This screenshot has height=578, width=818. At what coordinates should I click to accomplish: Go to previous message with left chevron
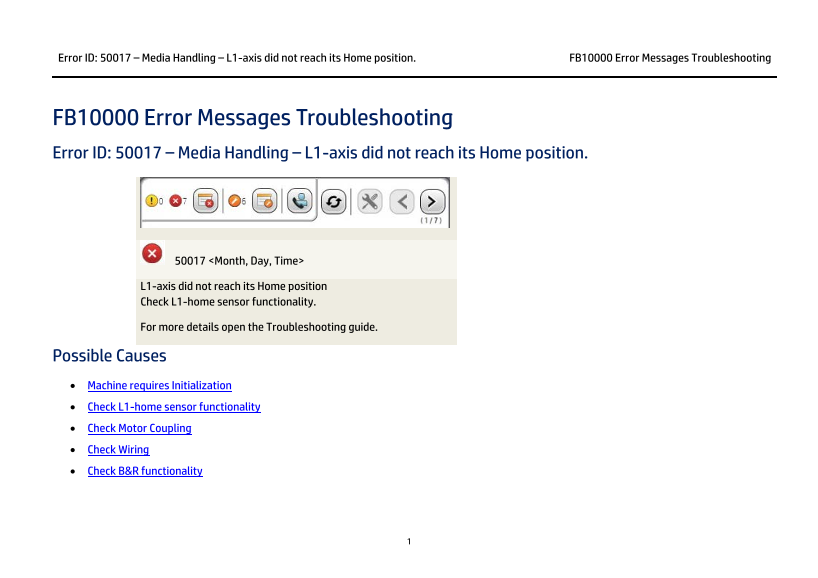click(402, 201)
